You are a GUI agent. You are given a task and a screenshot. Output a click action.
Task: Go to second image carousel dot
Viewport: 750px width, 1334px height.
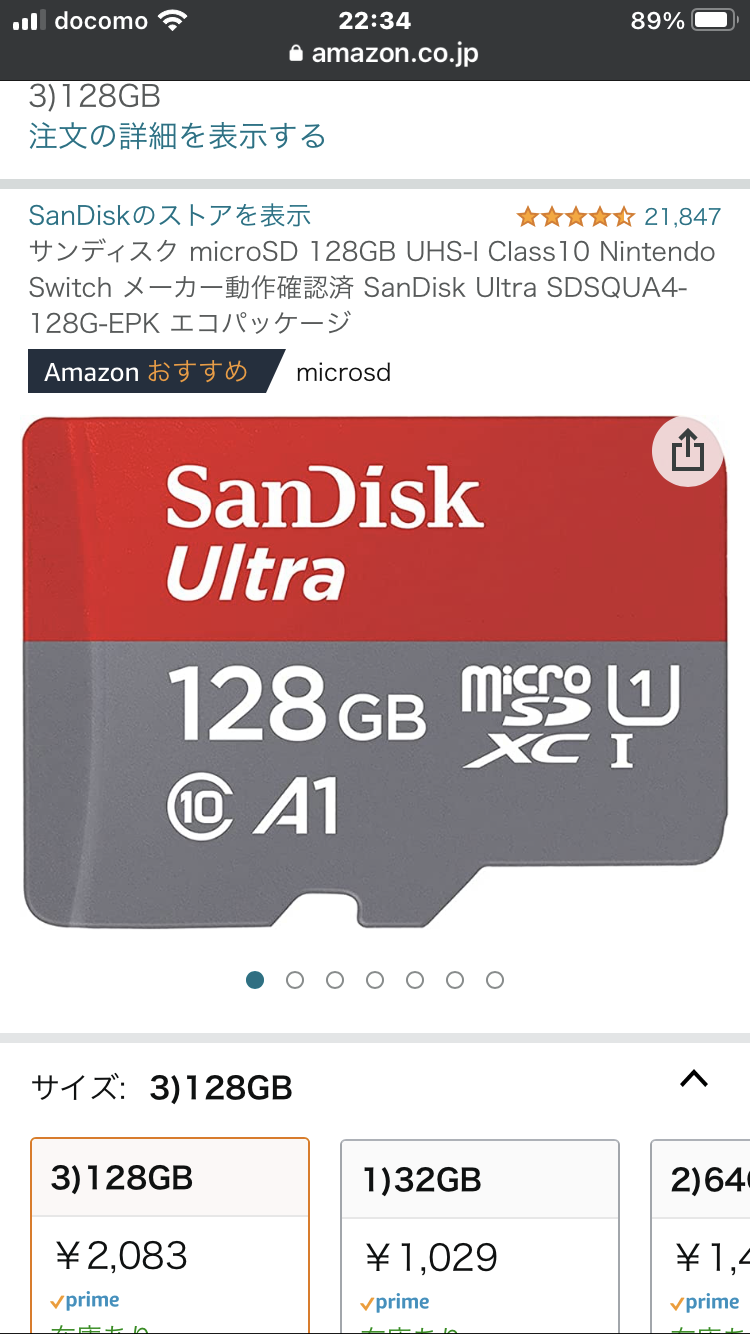click(x=295, y=980)
